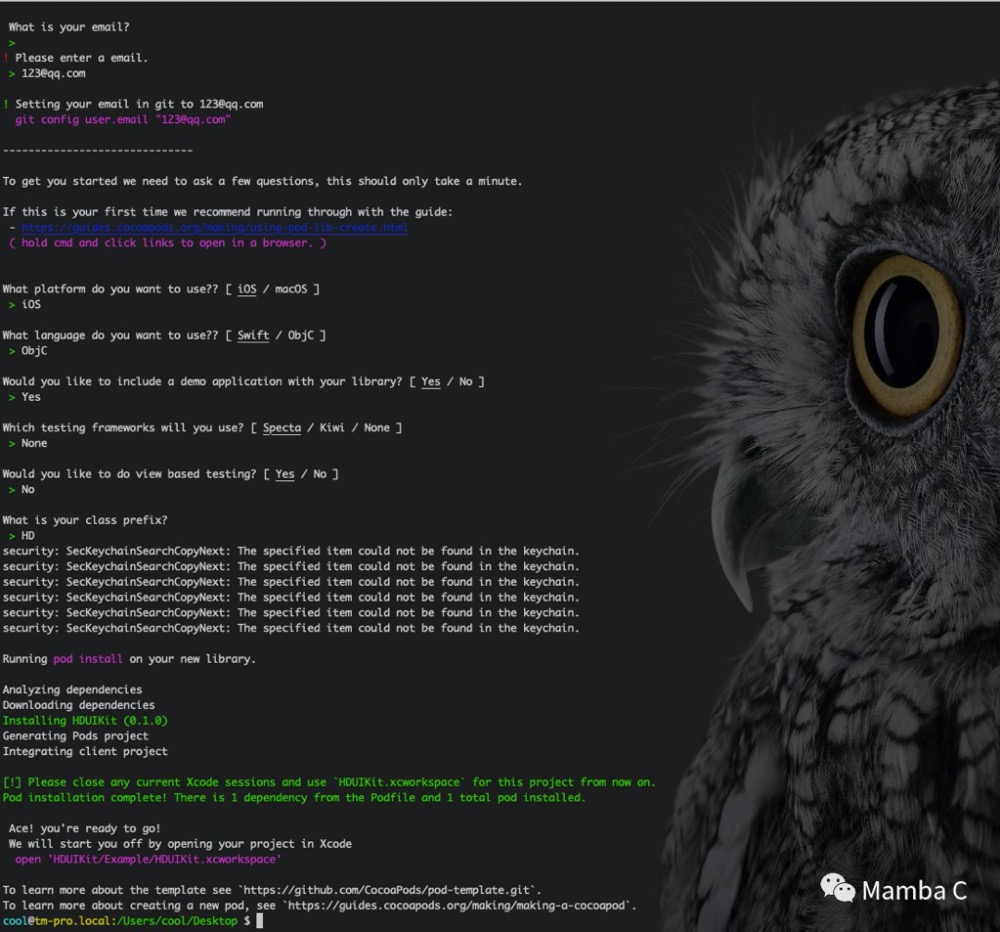Click the macOS platform option text
Screen dimensions: 1000x932
[x=291, y=289]
